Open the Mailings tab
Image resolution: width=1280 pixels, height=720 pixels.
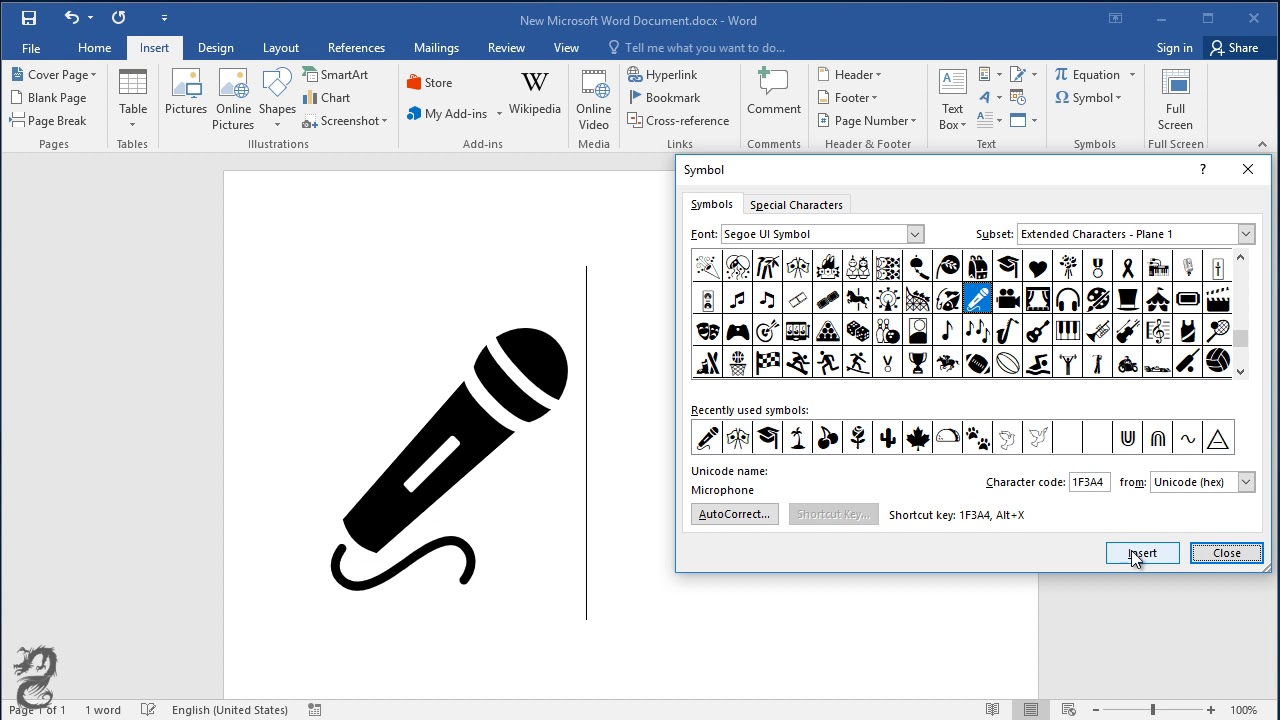[x=436, y=48]
